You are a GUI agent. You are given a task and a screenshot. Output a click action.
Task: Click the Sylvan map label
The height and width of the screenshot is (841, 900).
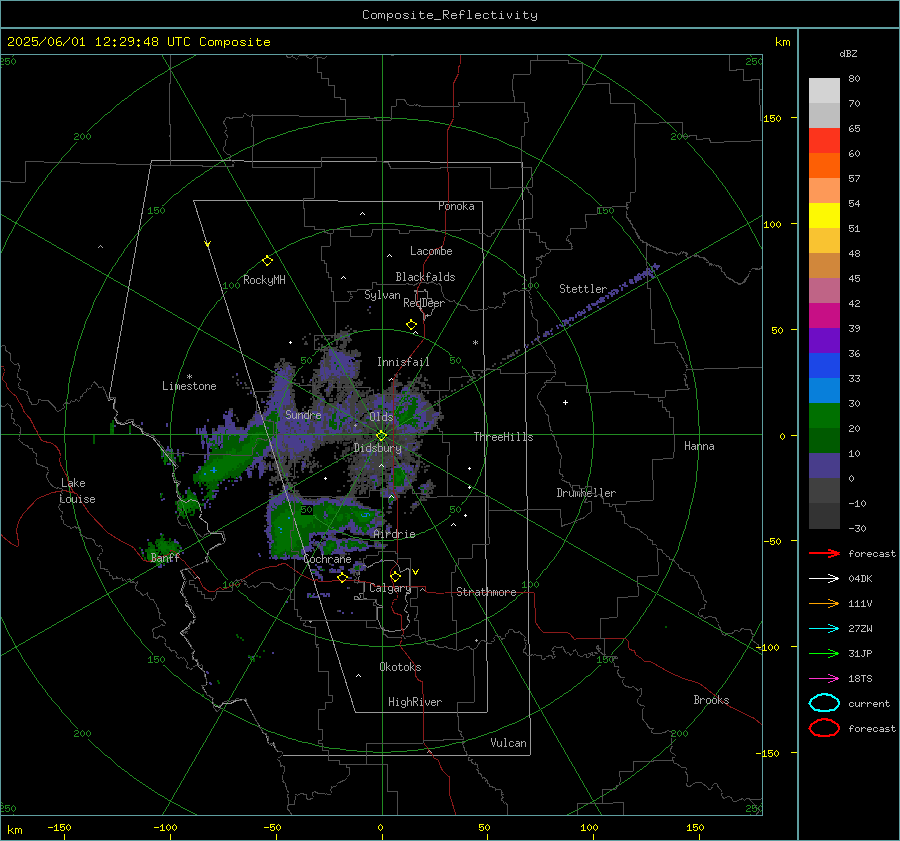pos(382,295)
